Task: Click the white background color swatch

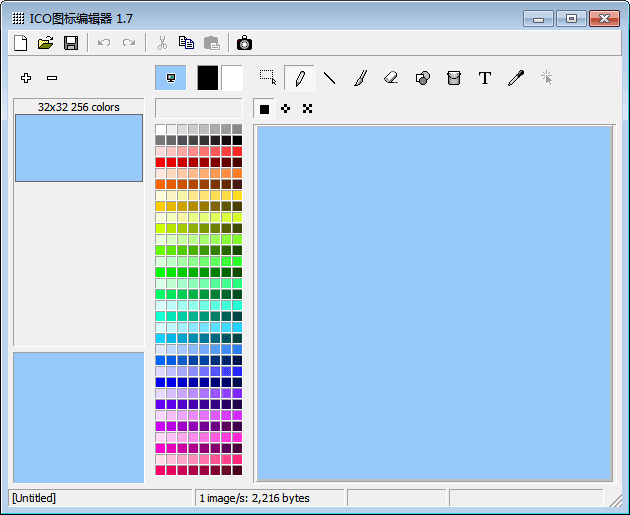Action: (232, 78)
